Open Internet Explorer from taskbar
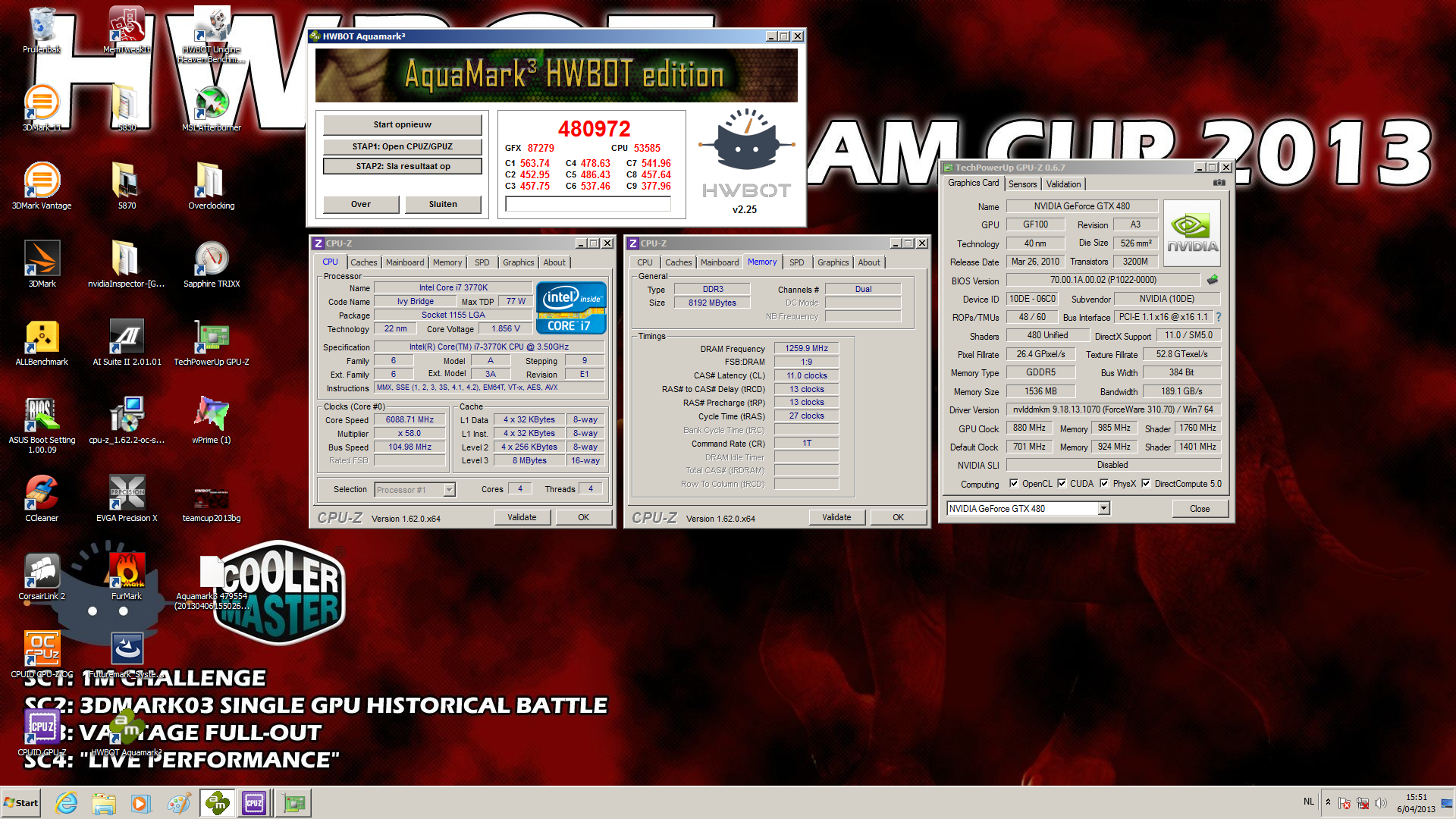 pos(67,803)
